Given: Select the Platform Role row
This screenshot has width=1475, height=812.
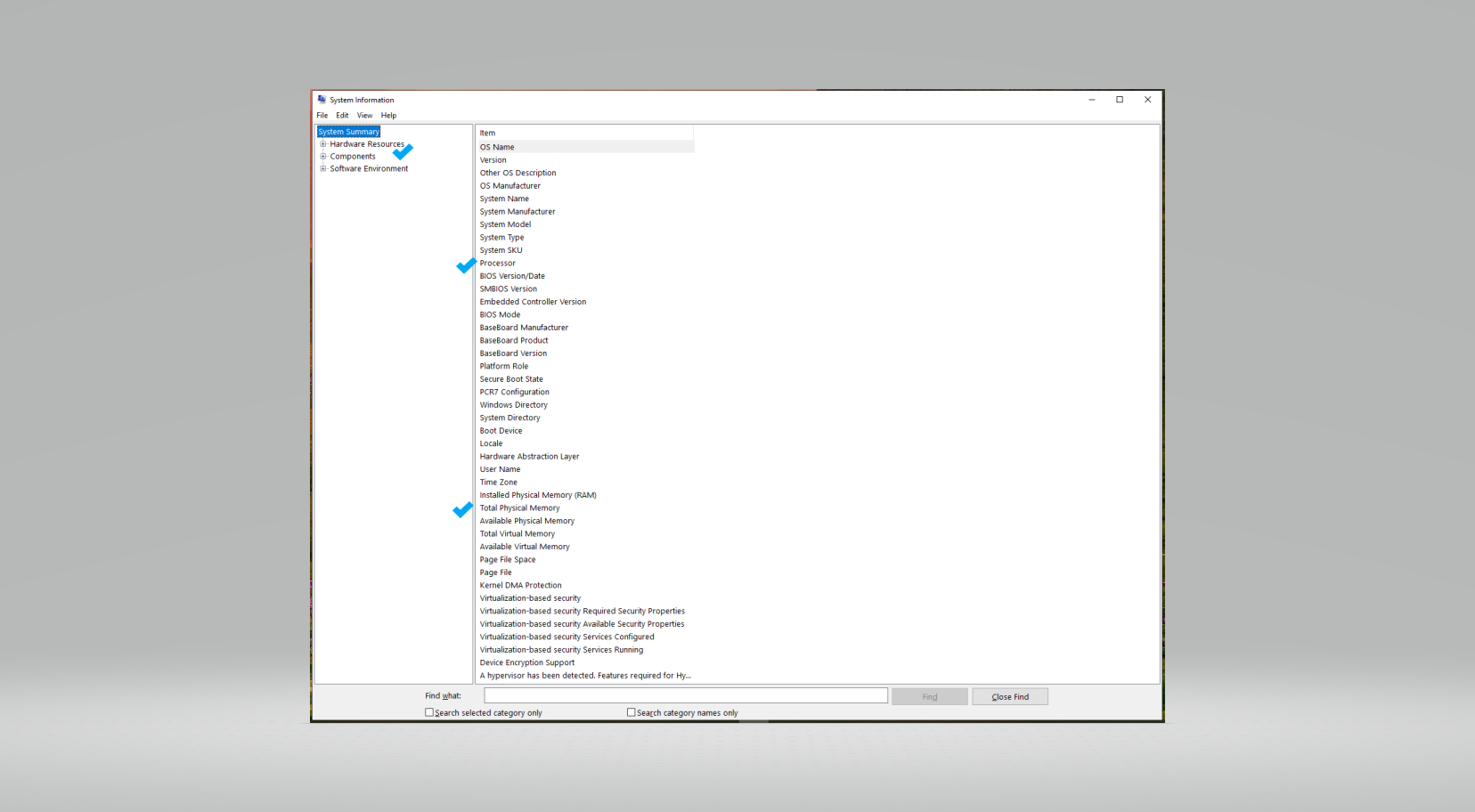Looking at the screenshot, I should coord(585,367).
